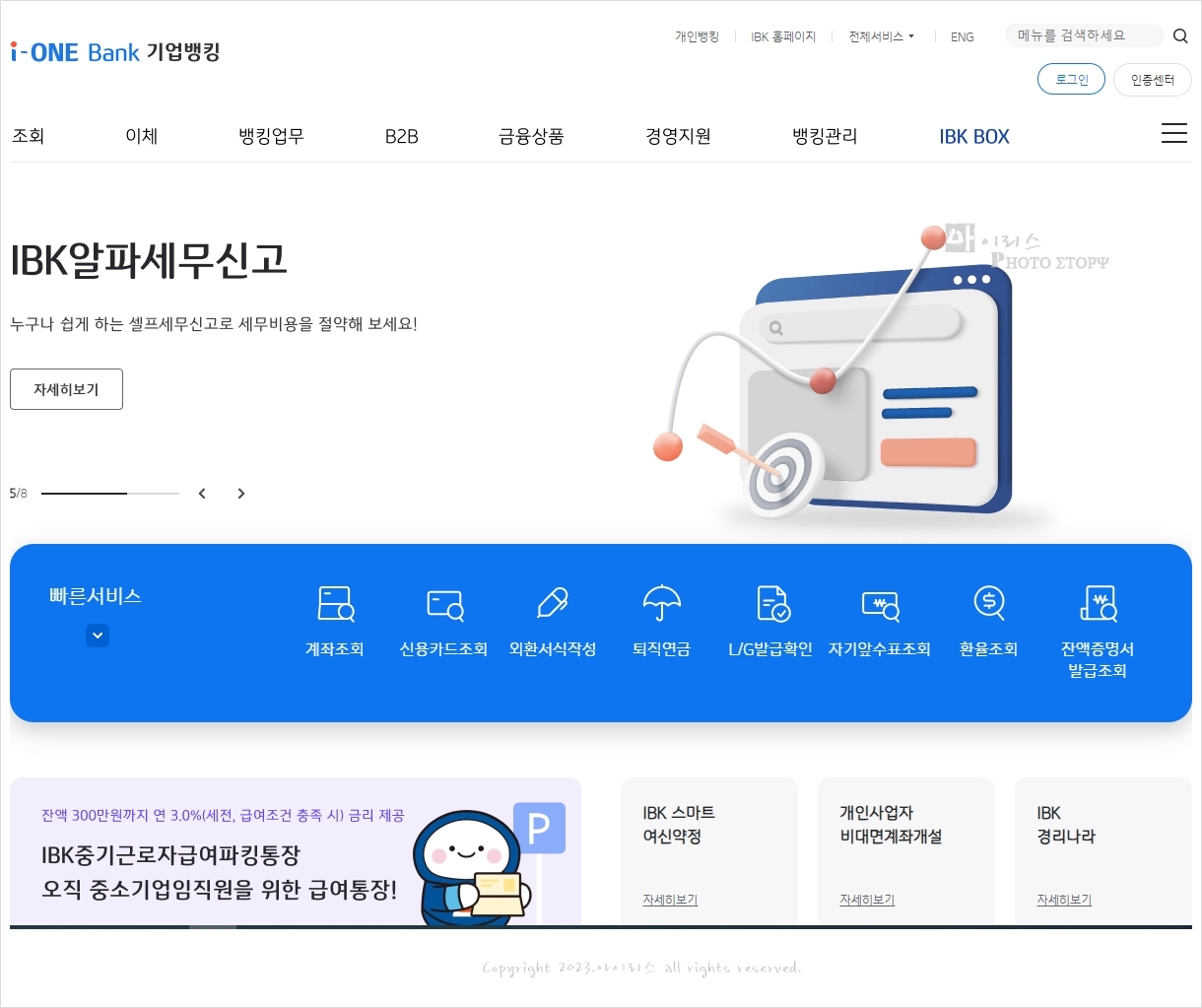1202x1008 pixels.
Task: Open 자세히보기 for 개인사업자 비대면계좌개설
Action: [x=867, y=900]
